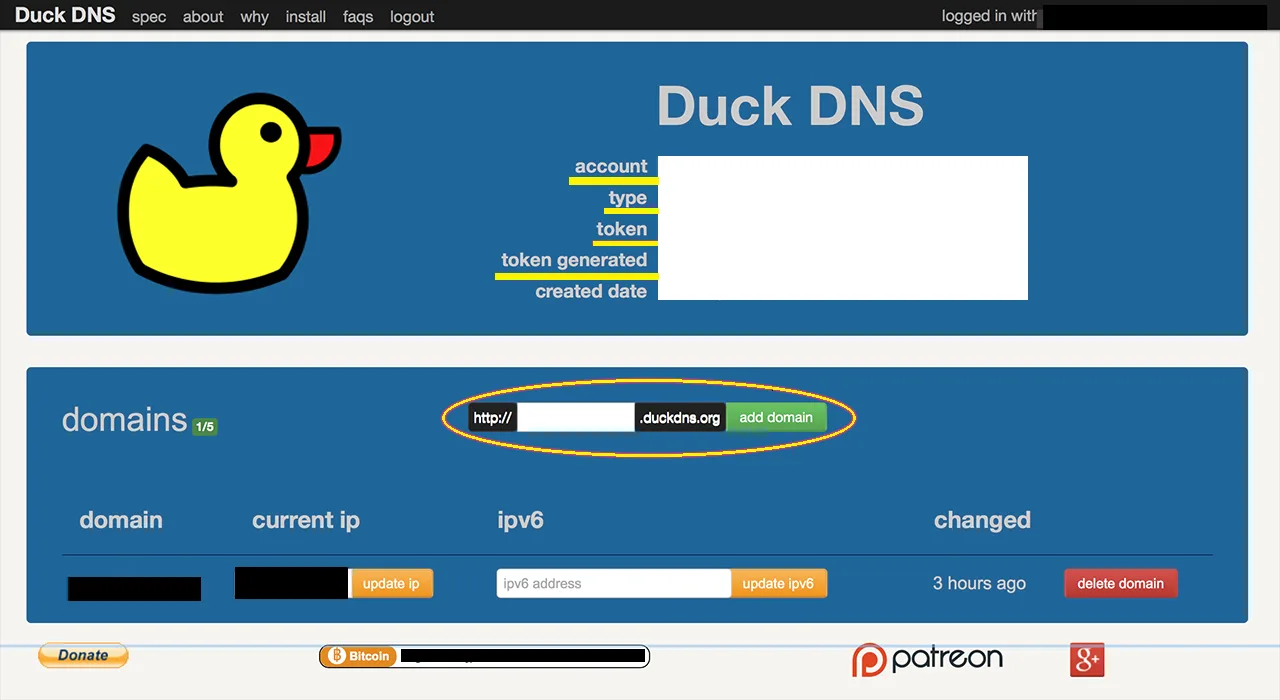Click the PayPal Donate button
This screenshot has width=1280, height=700.
click(x=83, y=655)
